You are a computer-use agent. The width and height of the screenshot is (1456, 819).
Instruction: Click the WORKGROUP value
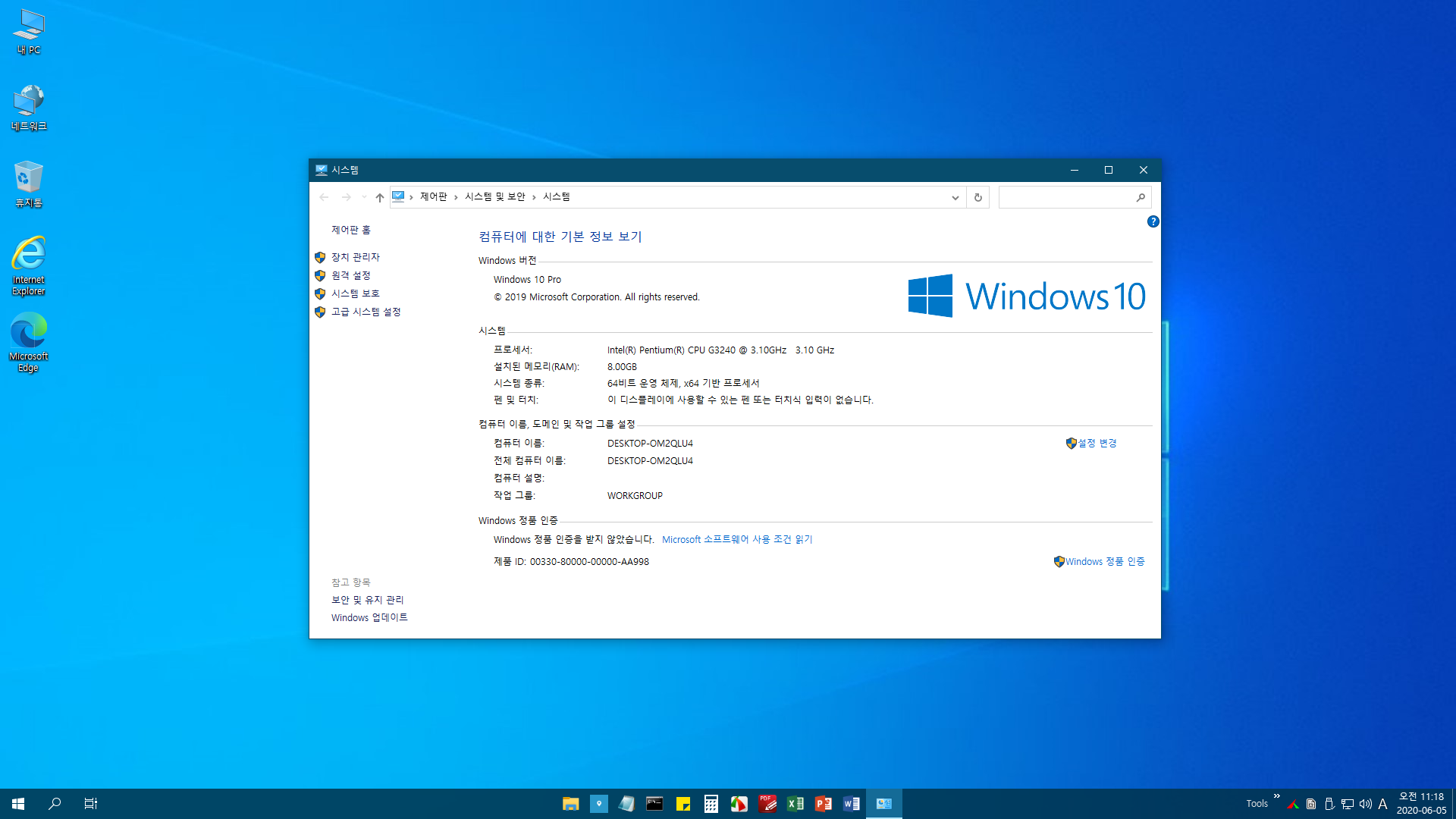[635, 496]
